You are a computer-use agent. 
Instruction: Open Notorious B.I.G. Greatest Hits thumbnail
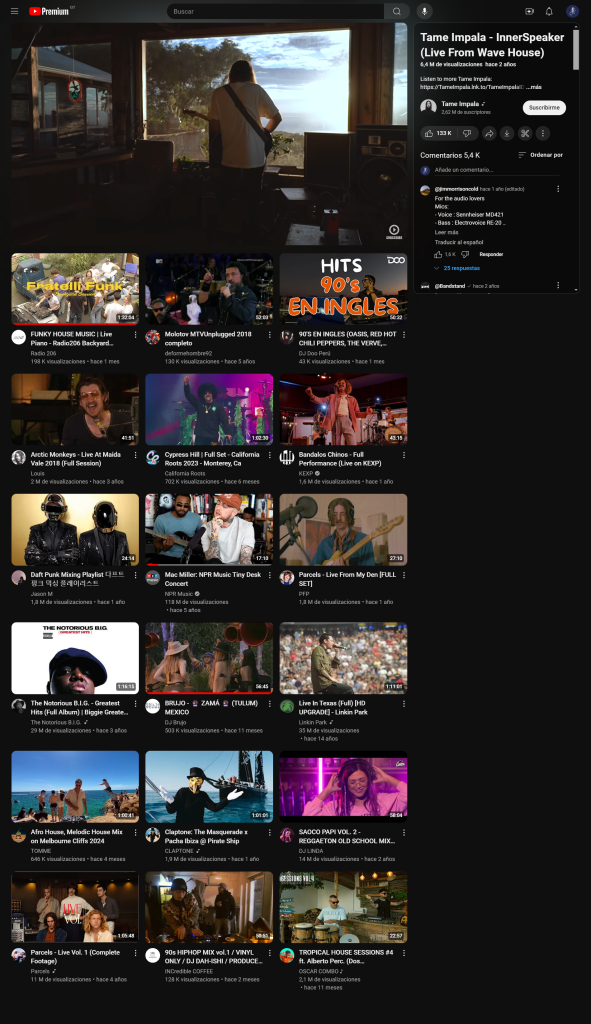click(x=75, y=658)
